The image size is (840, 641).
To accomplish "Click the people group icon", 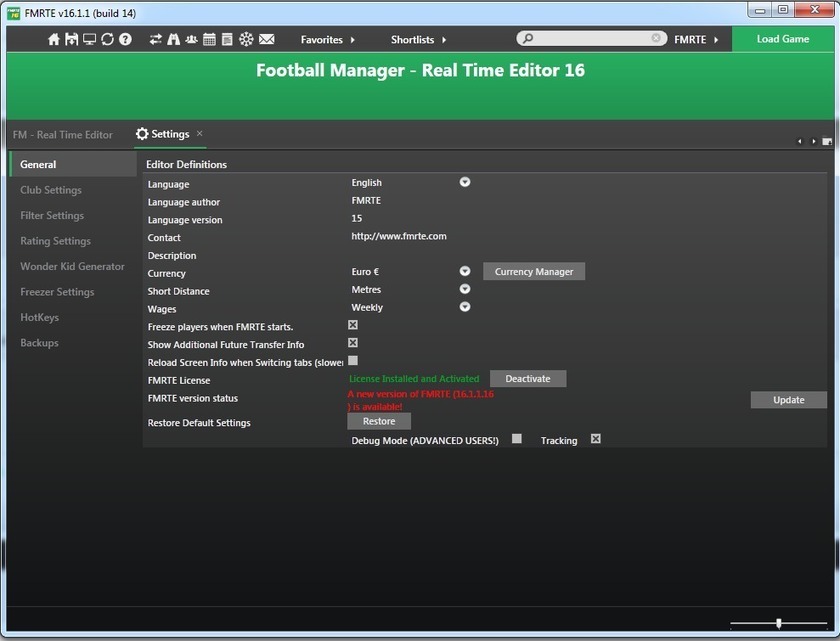I will click(x=191, y=39).
